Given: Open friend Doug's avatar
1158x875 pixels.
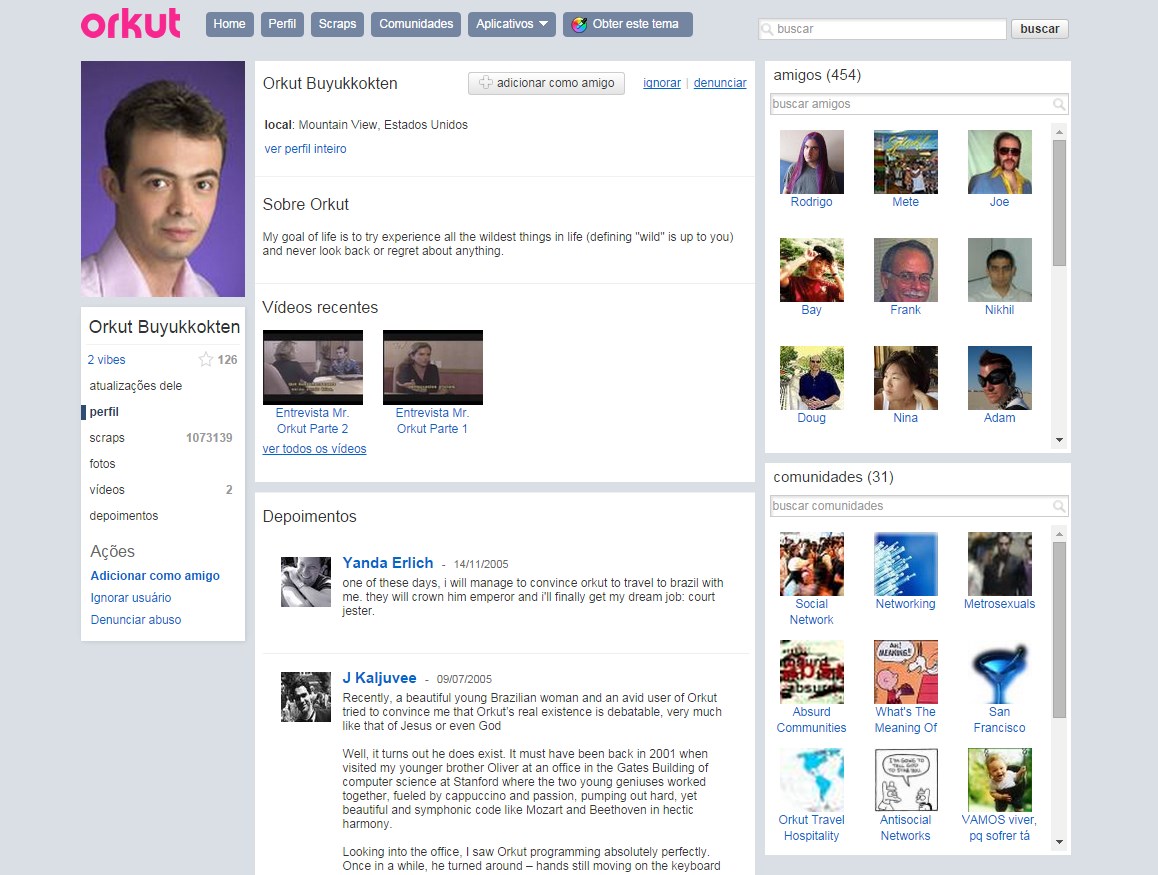Looking at the screenshot, I should point(812,378).
